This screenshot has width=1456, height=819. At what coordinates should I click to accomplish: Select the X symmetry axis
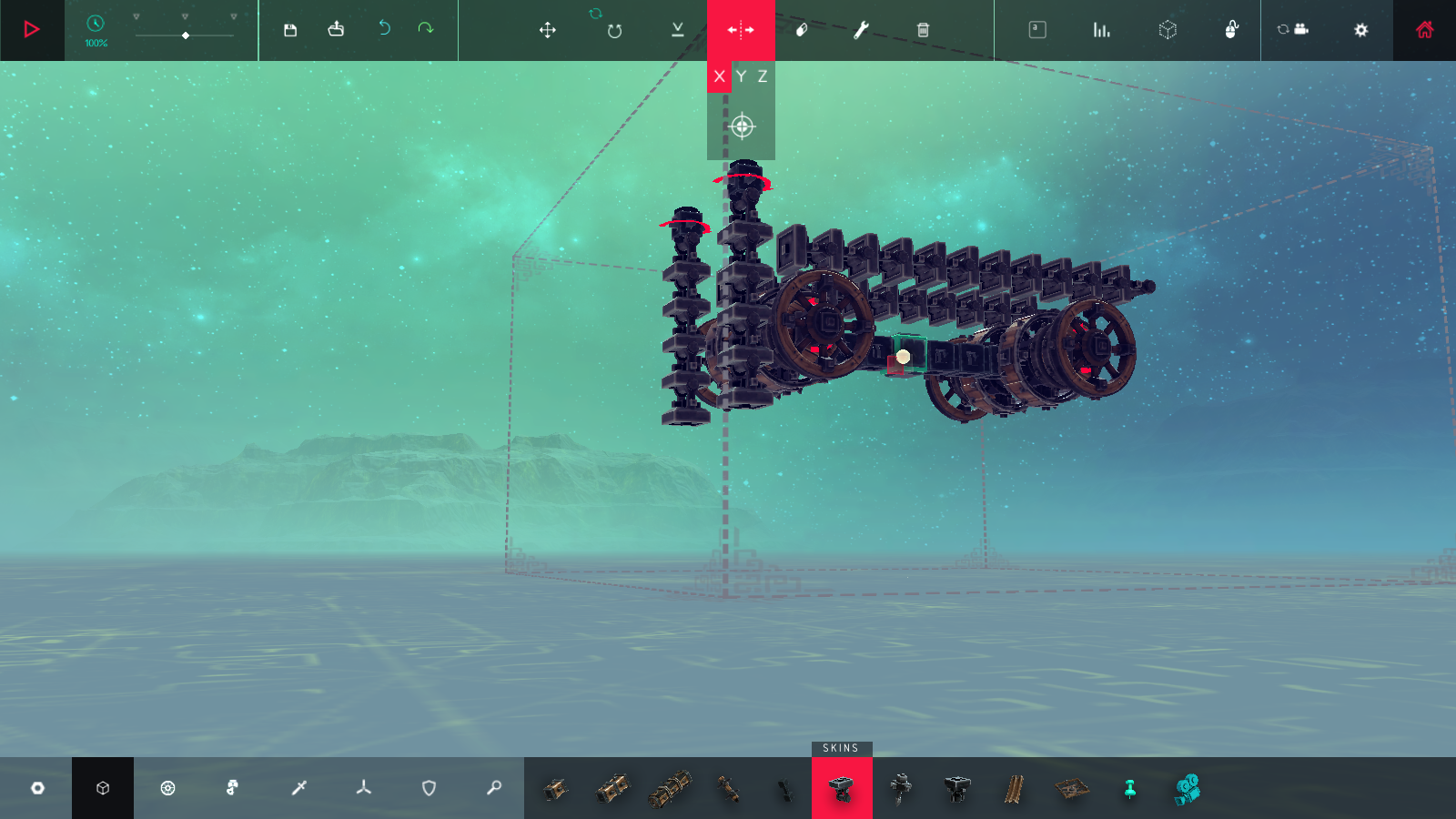click(719, 76)
